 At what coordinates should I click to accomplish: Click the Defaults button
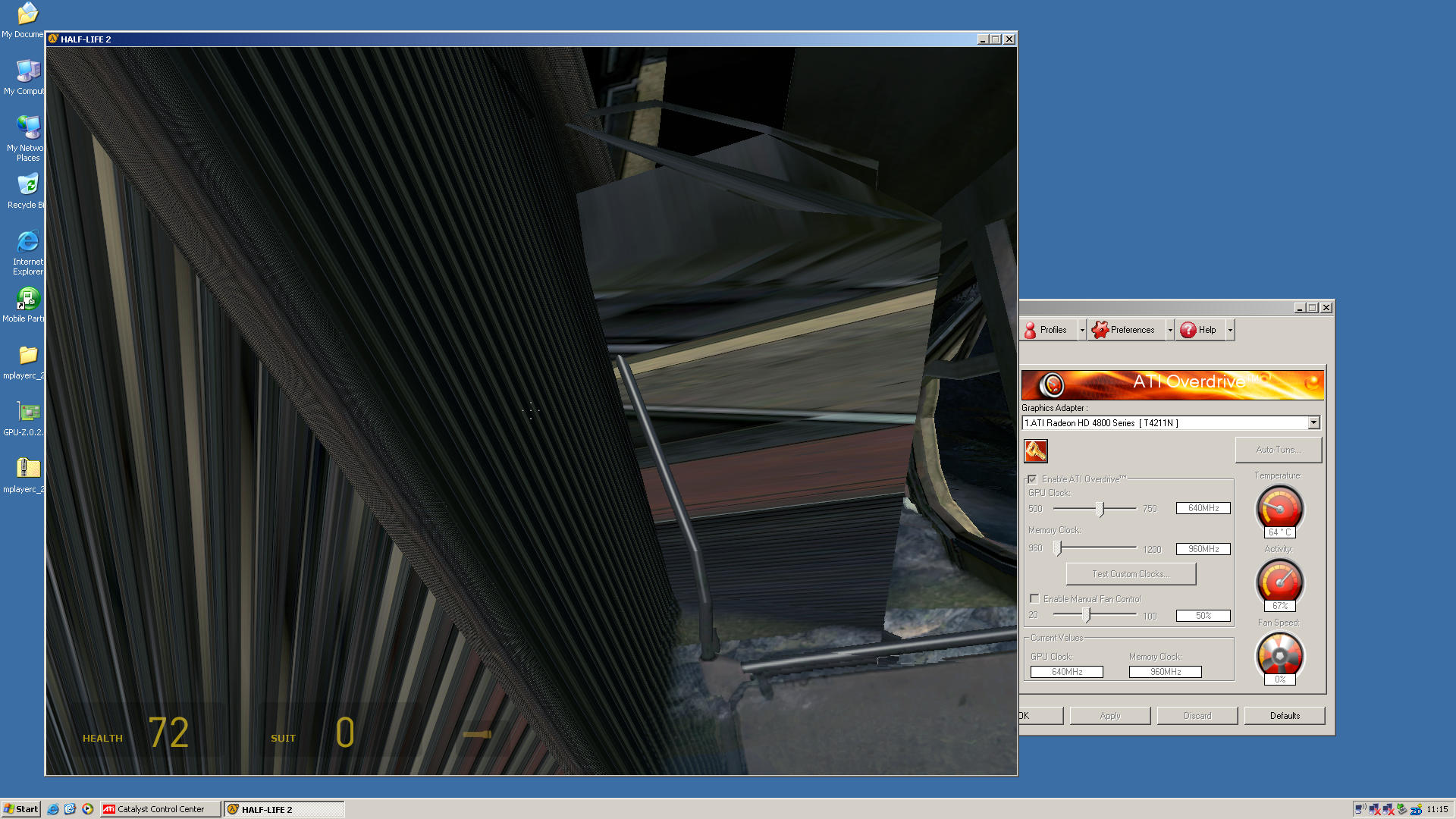1284,716
